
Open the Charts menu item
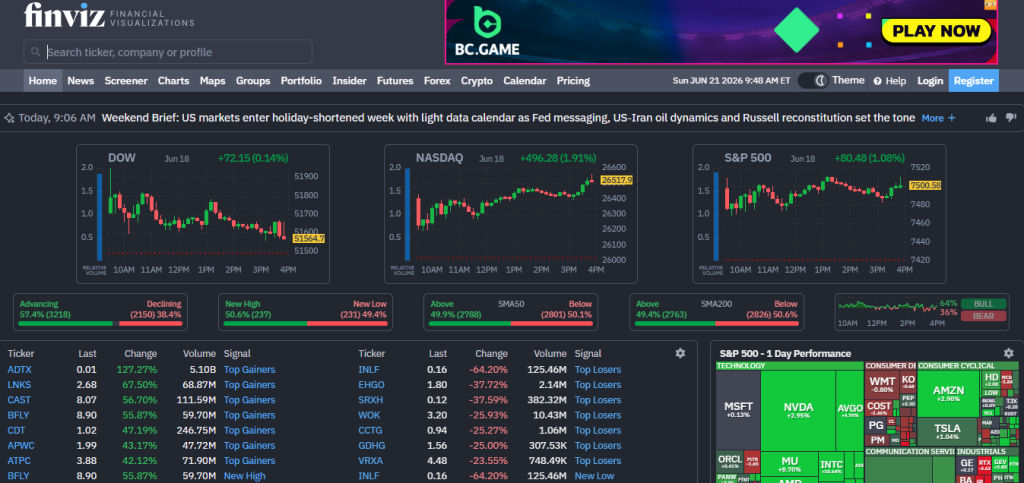pos(174,81)
